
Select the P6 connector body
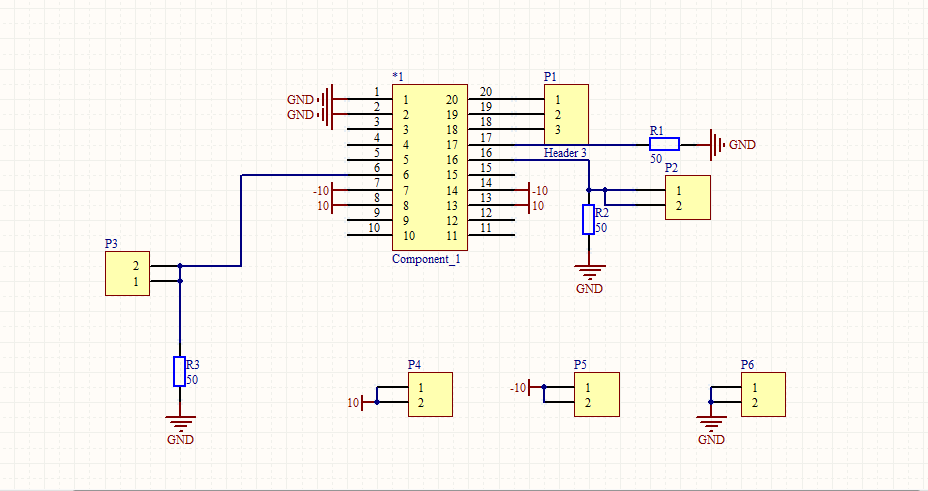tap(763, 395)
